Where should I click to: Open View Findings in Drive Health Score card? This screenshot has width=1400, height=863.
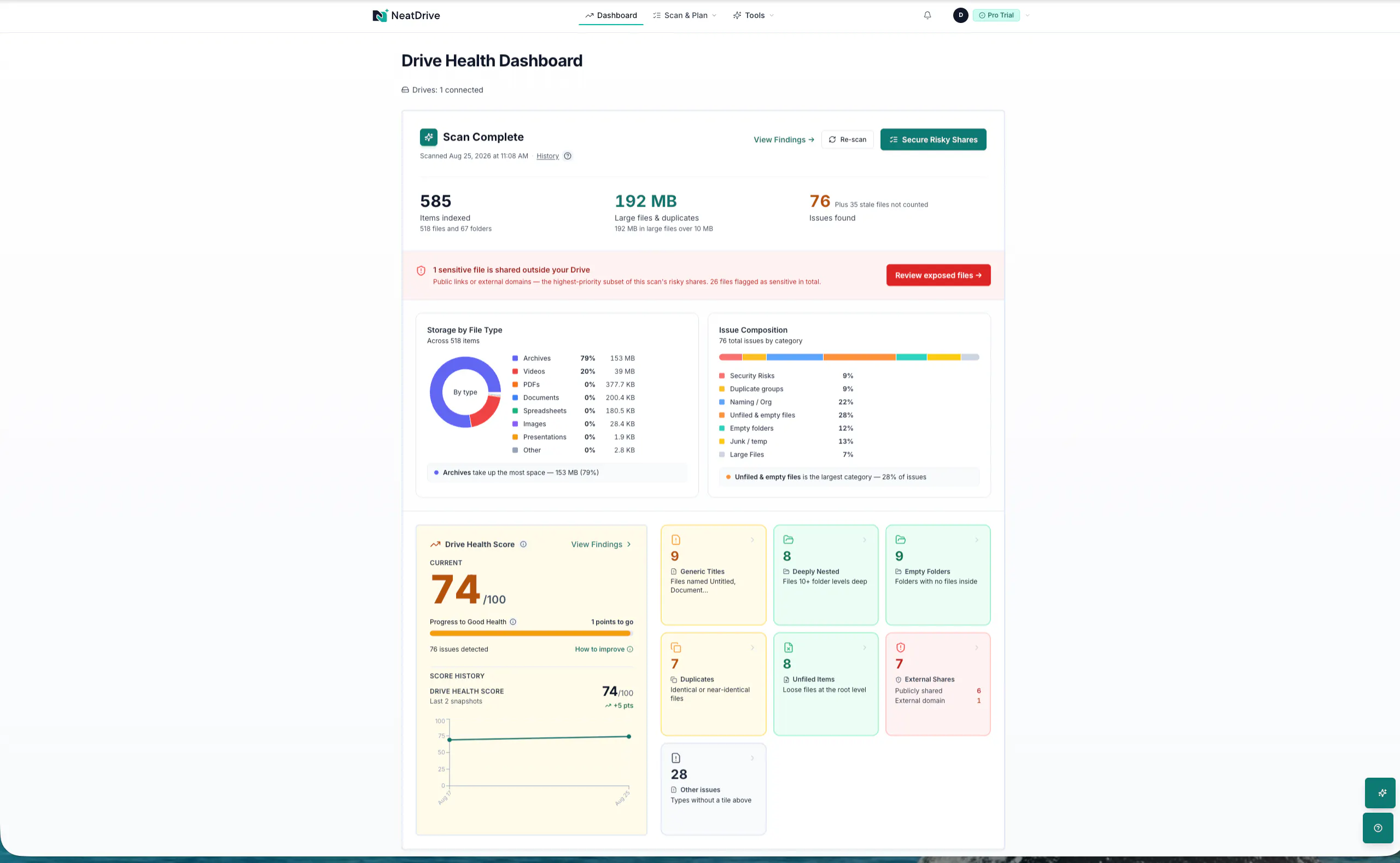pyautogui.click(x=602, y=545)
